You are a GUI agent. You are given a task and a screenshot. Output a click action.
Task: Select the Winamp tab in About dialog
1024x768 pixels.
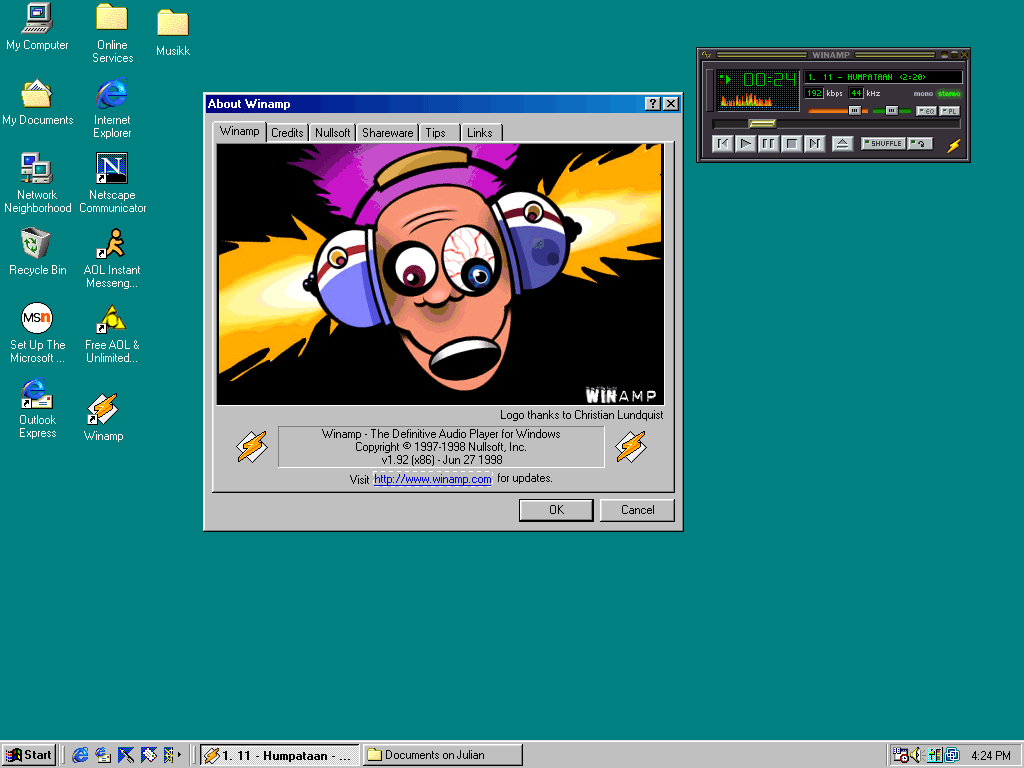[x=240, y=131]
